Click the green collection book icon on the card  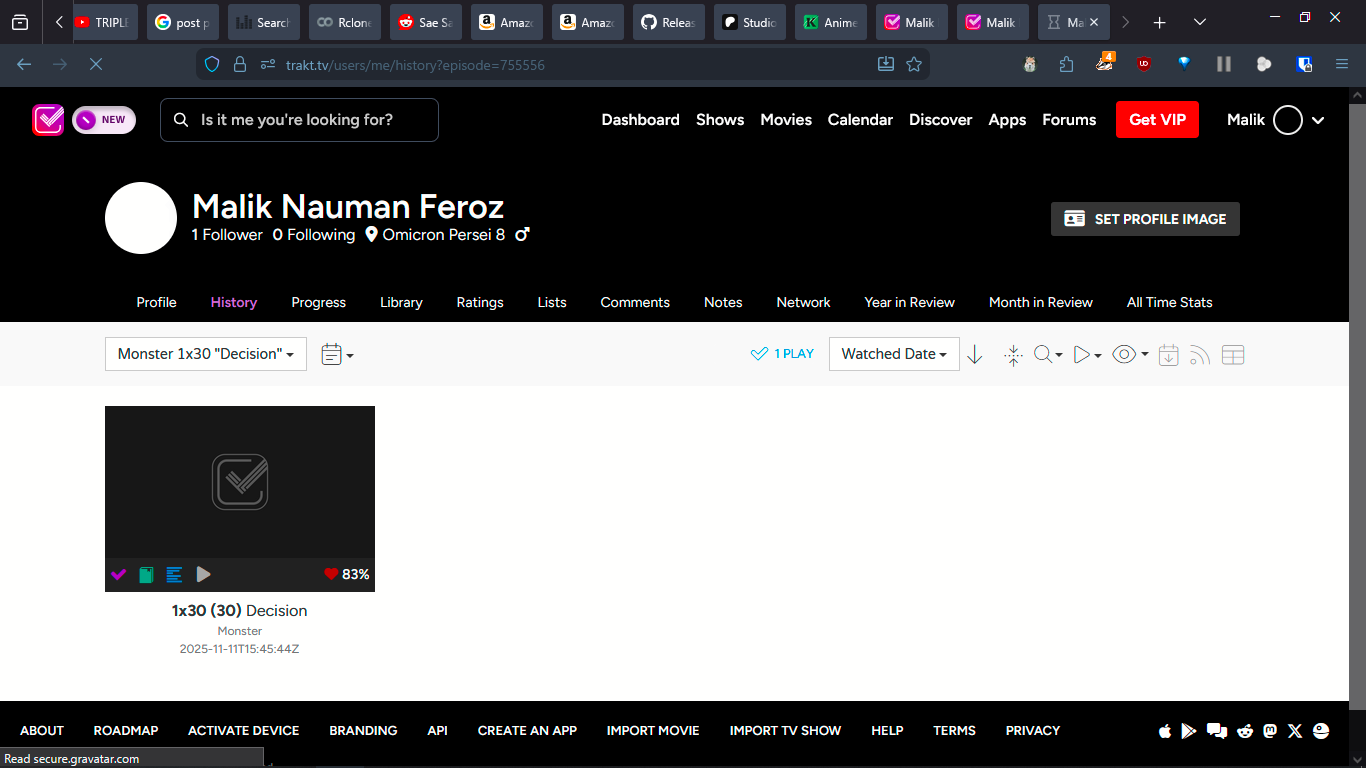(x=146, y=574)
